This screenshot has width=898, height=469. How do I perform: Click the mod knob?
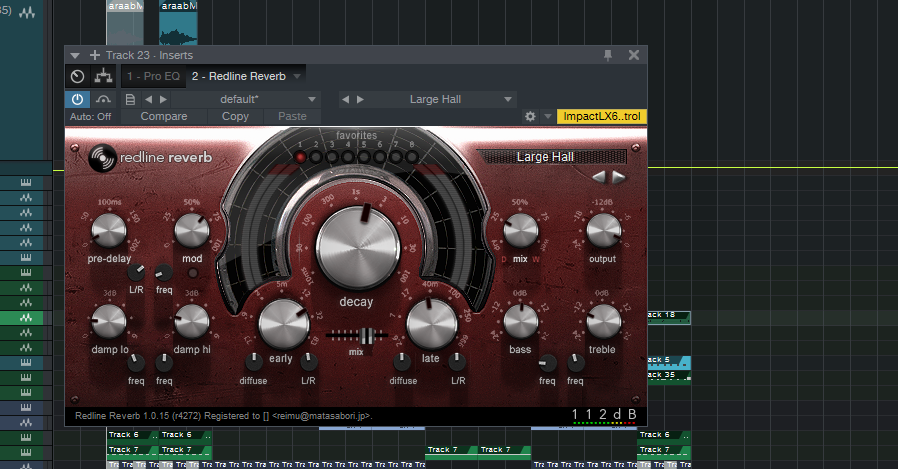pyautogui.click(x=192, y=231)
